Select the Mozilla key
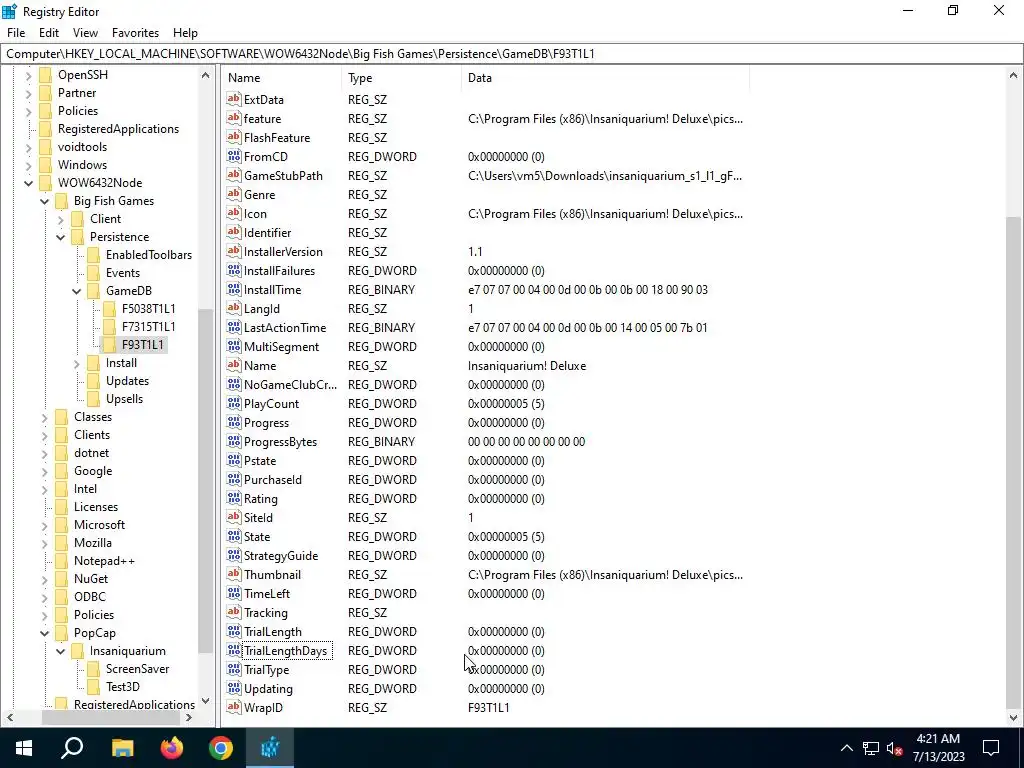The width and height of the screenshot is (1024, 768). click(93, 543)
